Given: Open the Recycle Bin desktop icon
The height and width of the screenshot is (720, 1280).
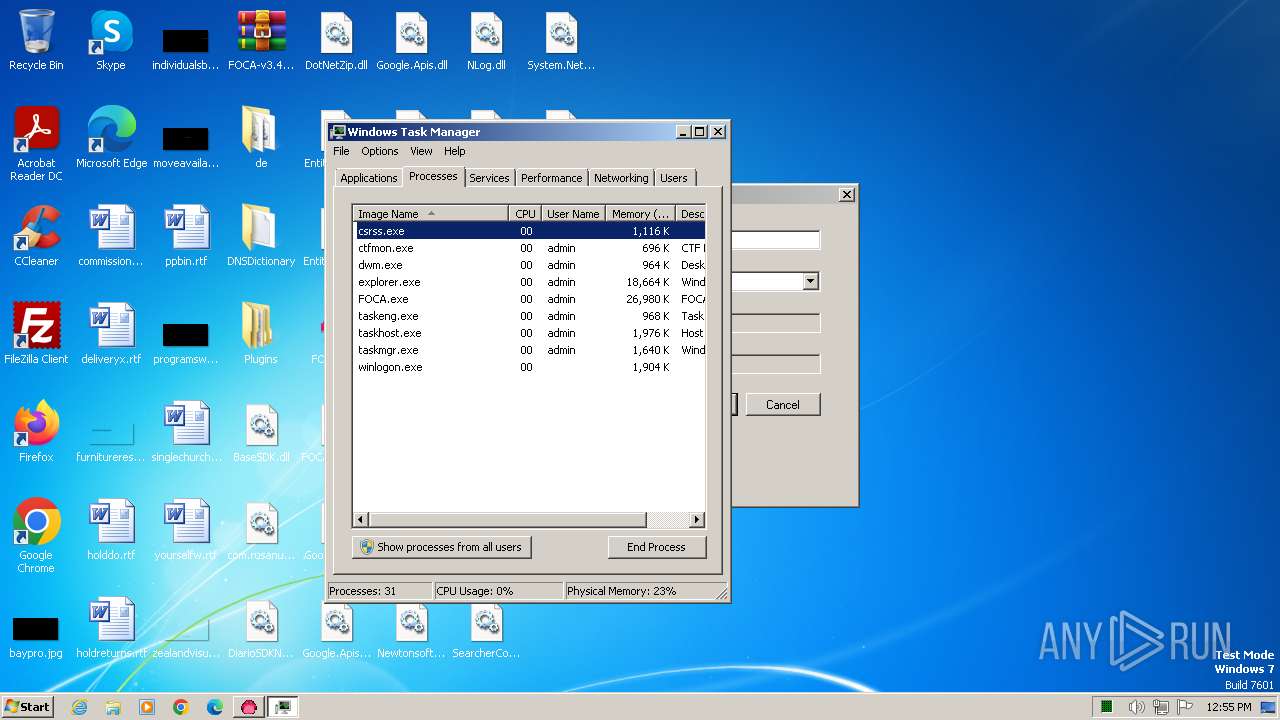Looking at the screenshot, I should click(x=36, y=41).
